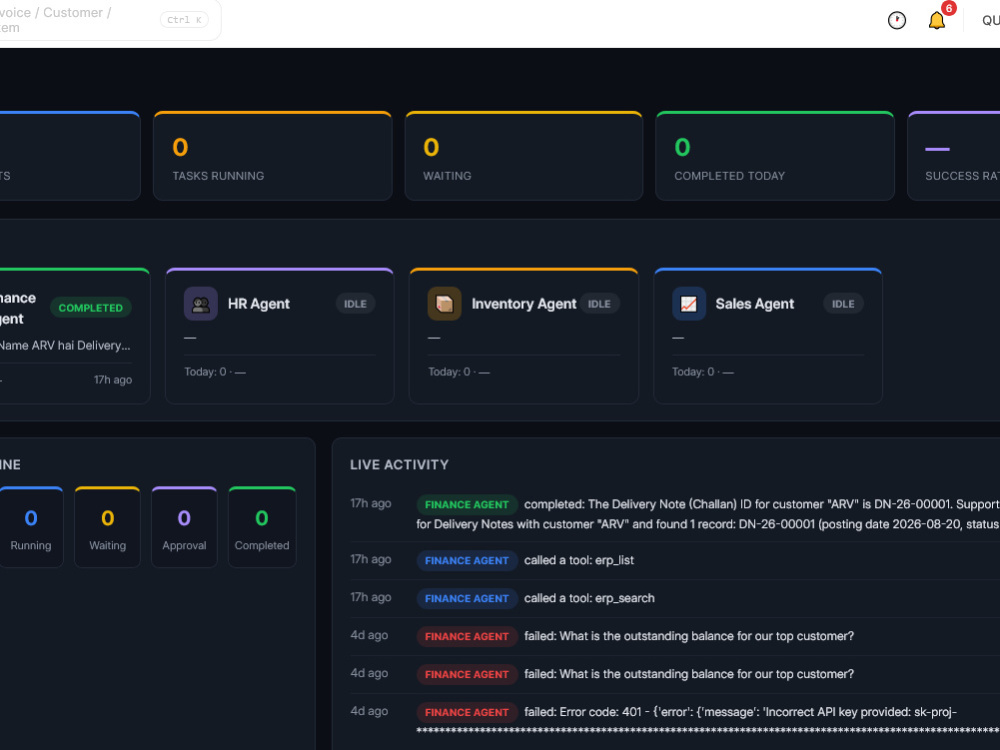Click the 'Name ARV hai Delivery...' task text
The image size is (1000, 750).
(64, 346)
